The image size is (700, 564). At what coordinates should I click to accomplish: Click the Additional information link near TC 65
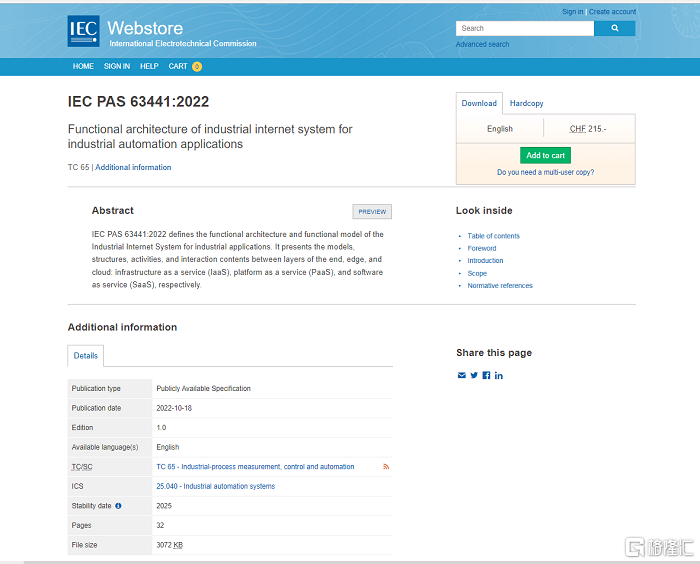[x=133, y=167]
